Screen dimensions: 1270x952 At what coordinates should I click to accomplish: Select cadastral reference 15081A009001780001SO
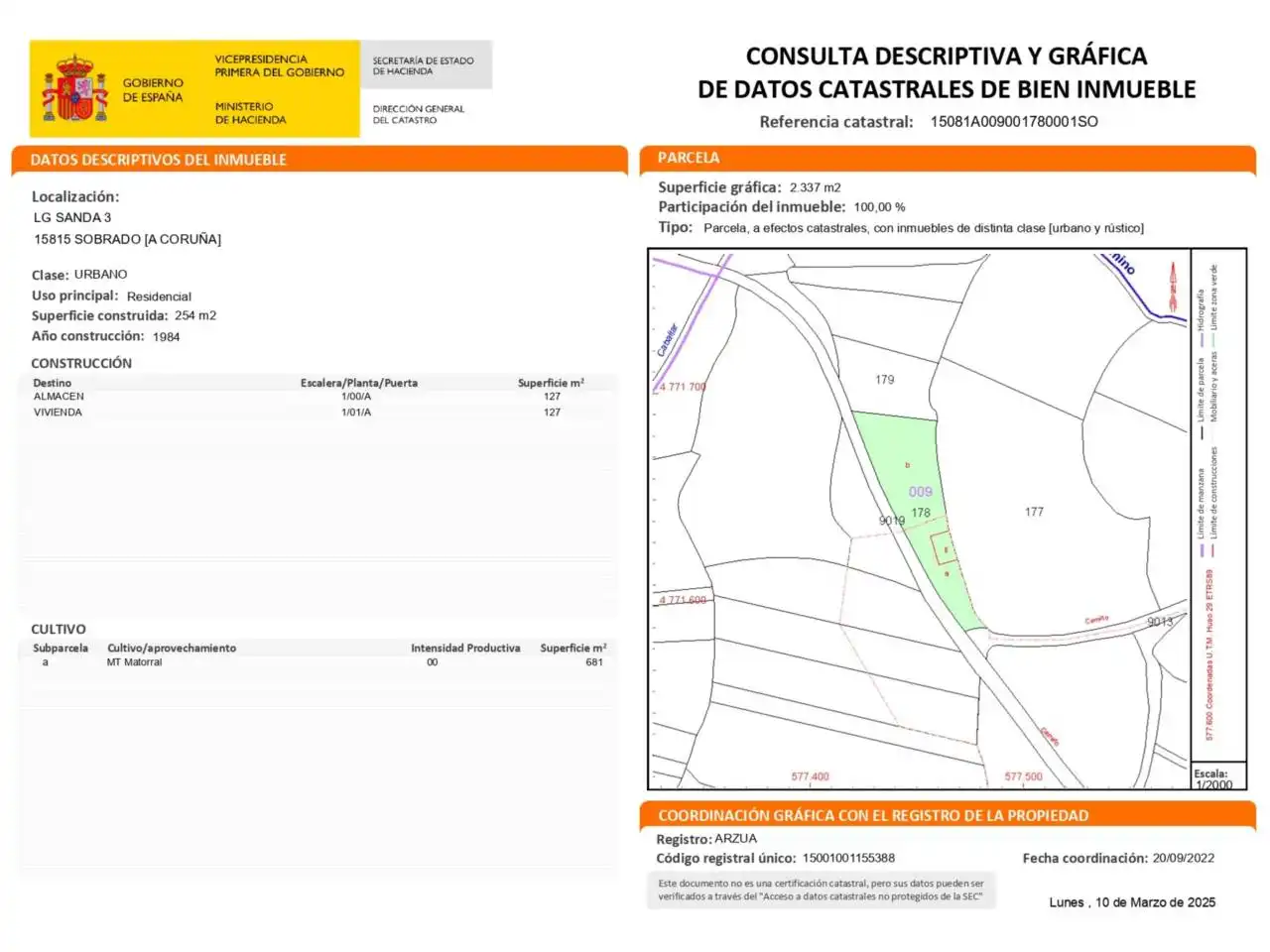[x=1014, y=122]
